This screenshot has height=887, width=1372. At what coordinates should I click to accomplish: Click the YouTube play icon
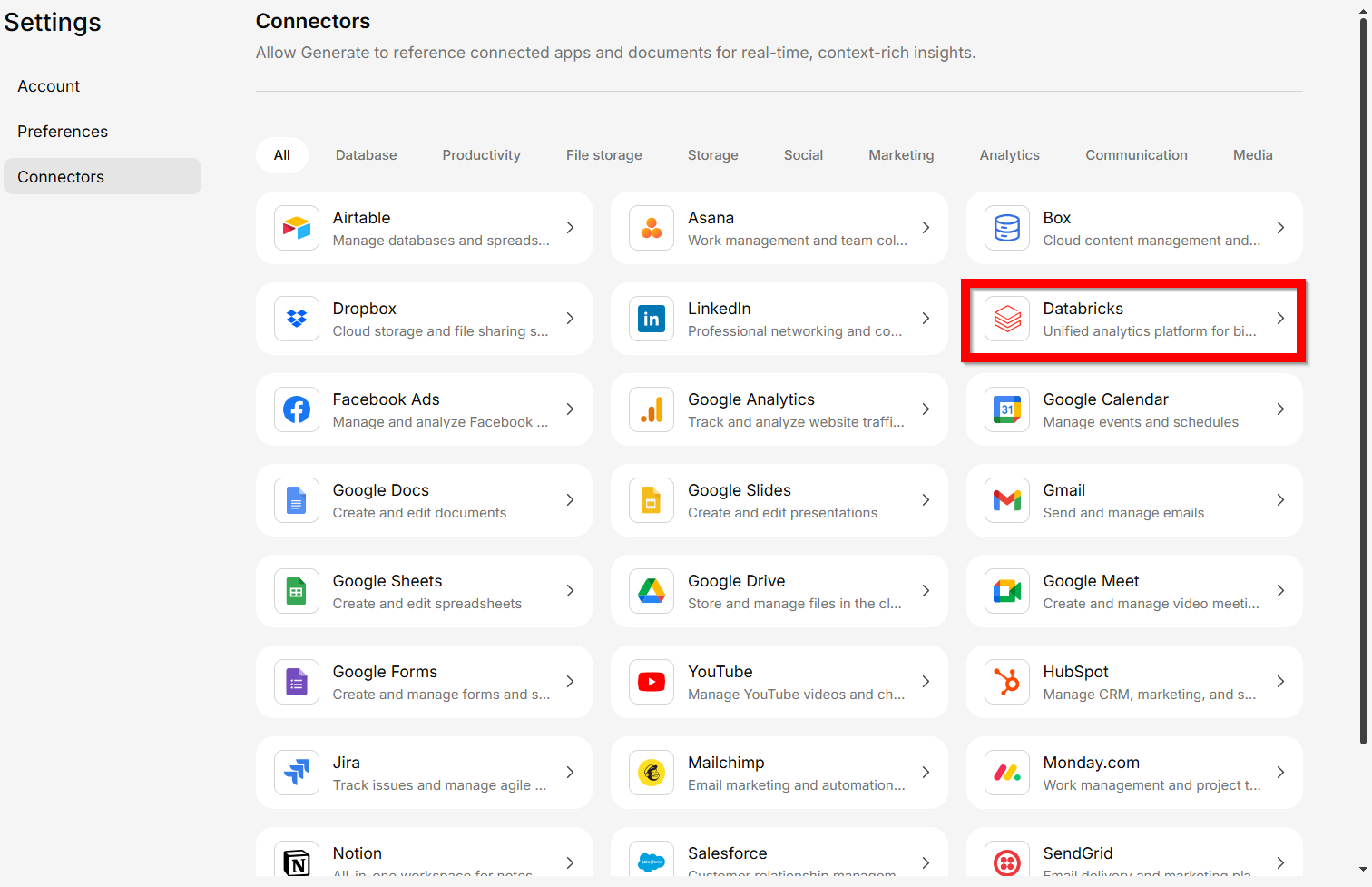[652, 682]
